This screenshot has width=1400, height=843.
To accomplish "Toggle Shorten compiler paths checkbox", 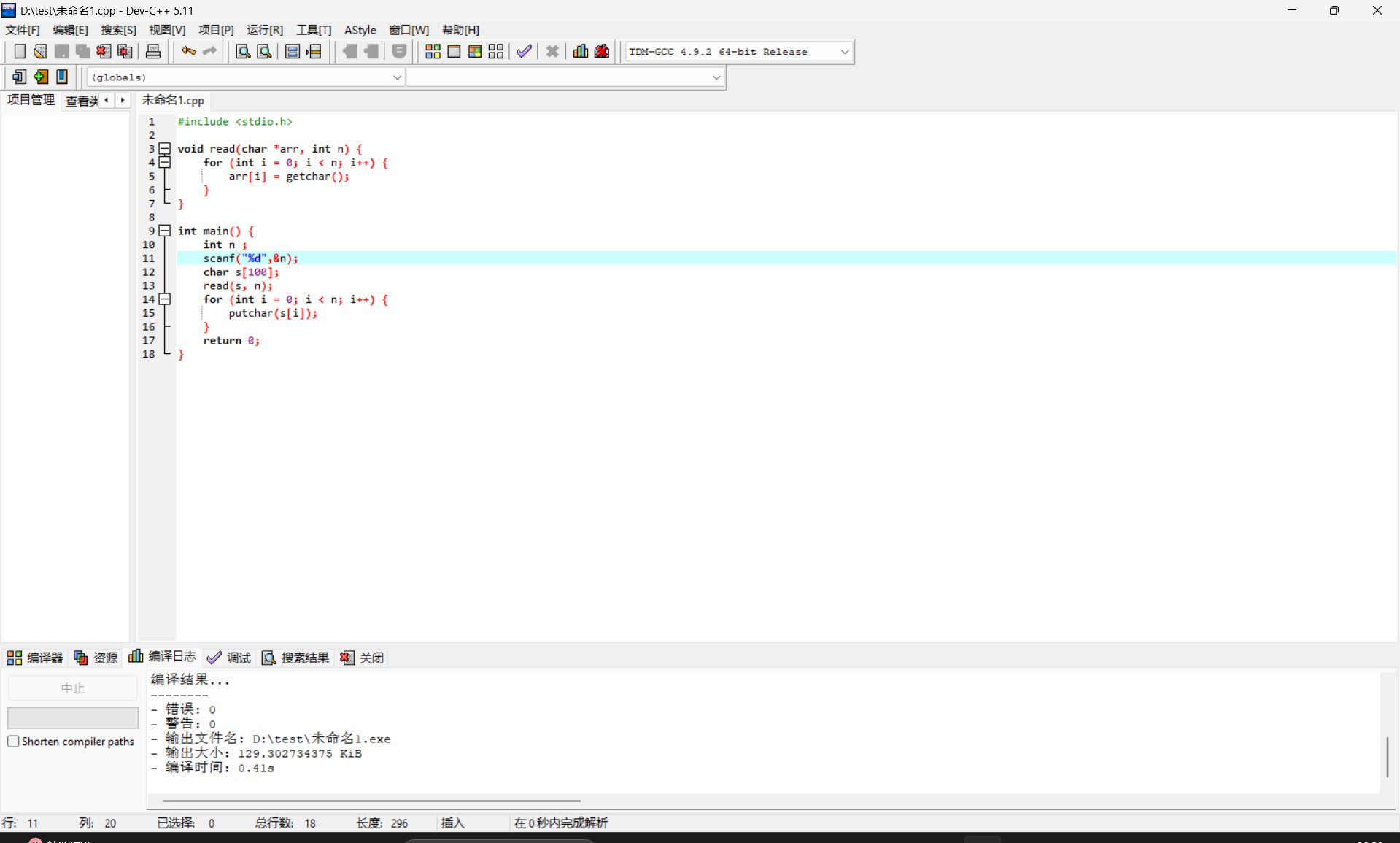I will [x=13, y=742].
